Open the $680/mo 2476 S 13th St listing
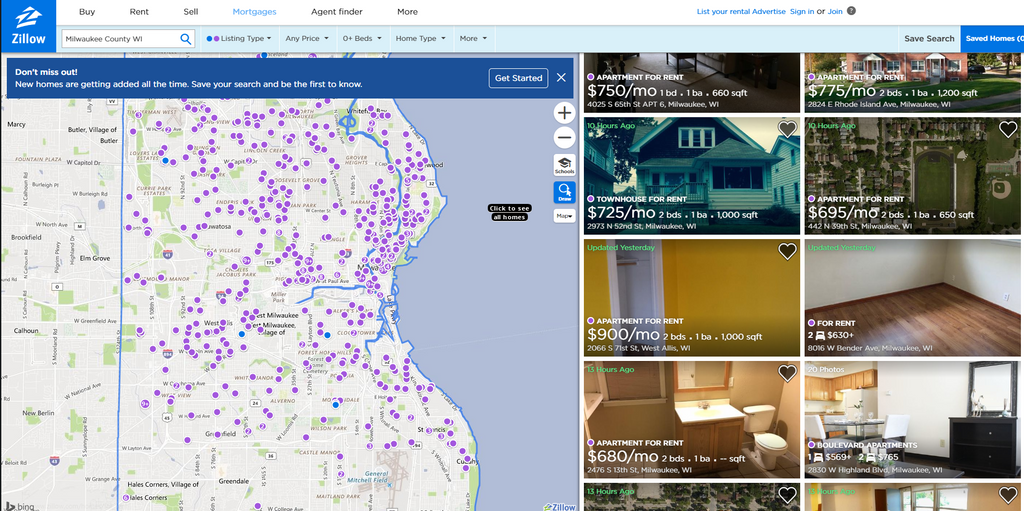 pos(692,420)
